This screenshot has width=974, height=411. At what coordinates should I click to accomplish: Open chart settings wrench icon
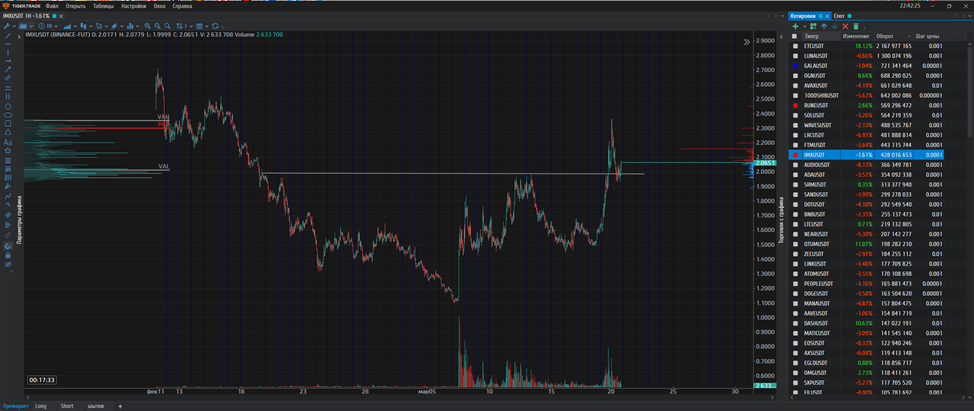pos(7,27)
